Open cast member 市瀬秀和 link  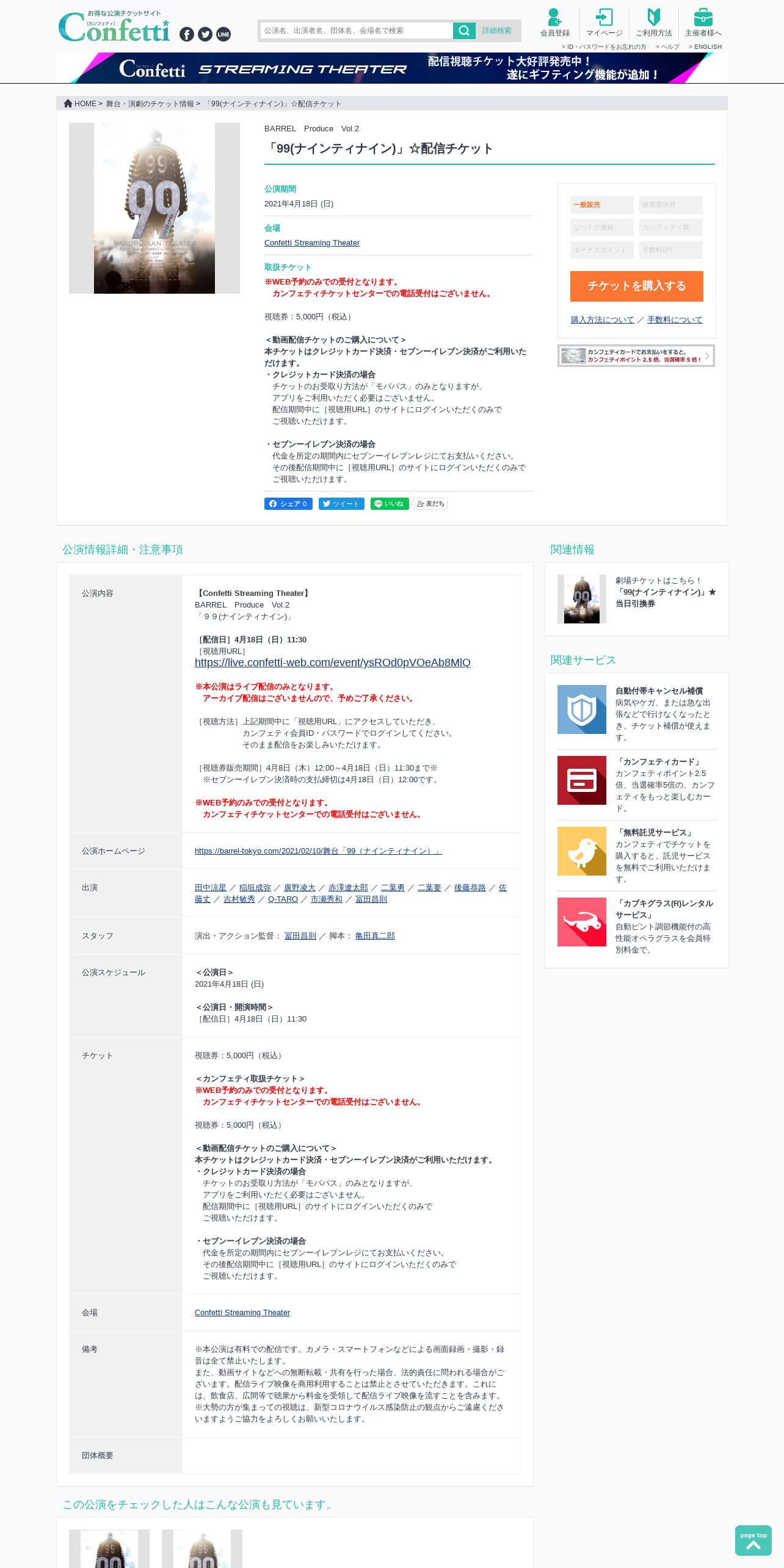tap(327, 899)
